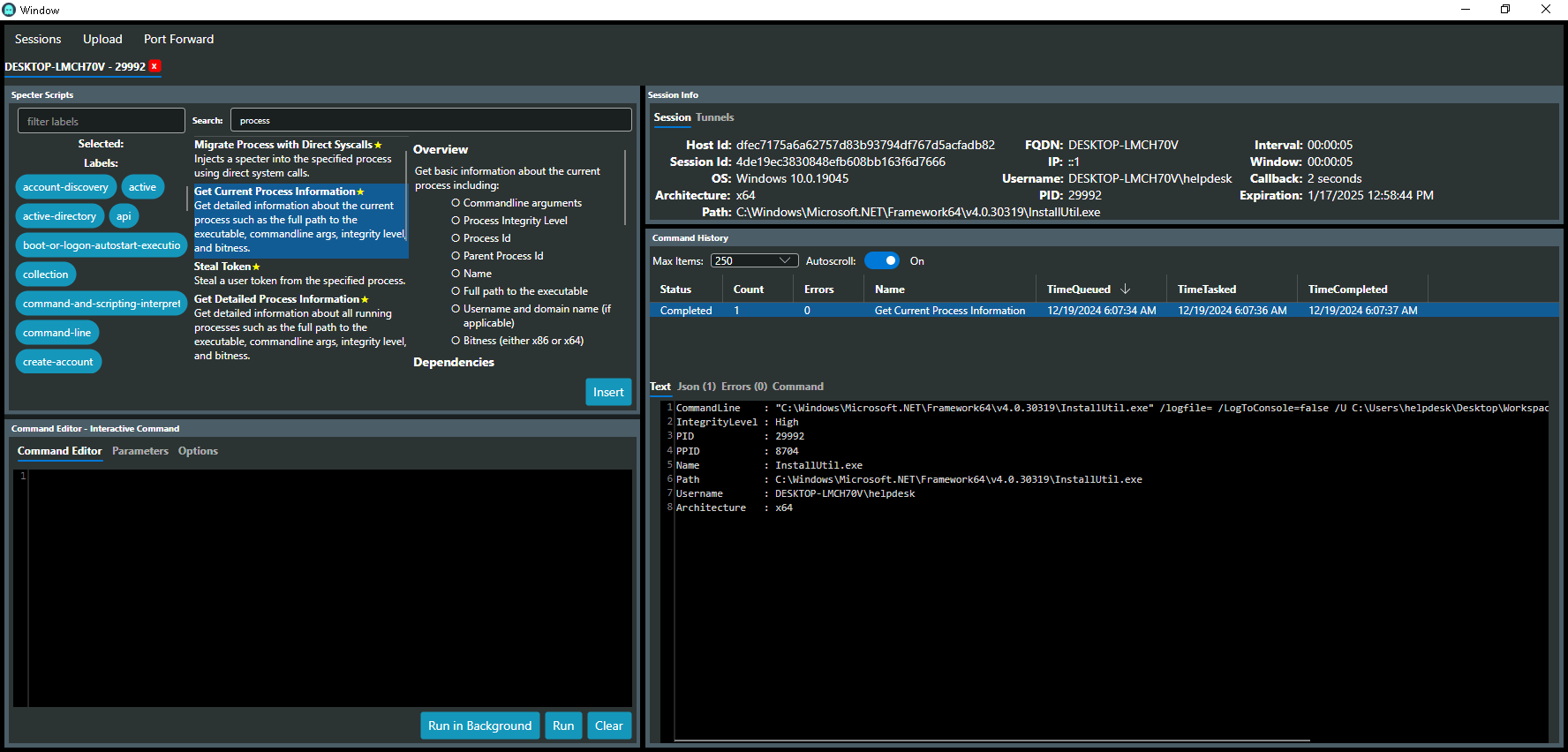1568x752 pixels.
Task: Toggle the Autoscroll switch
Action: point(882,261)
